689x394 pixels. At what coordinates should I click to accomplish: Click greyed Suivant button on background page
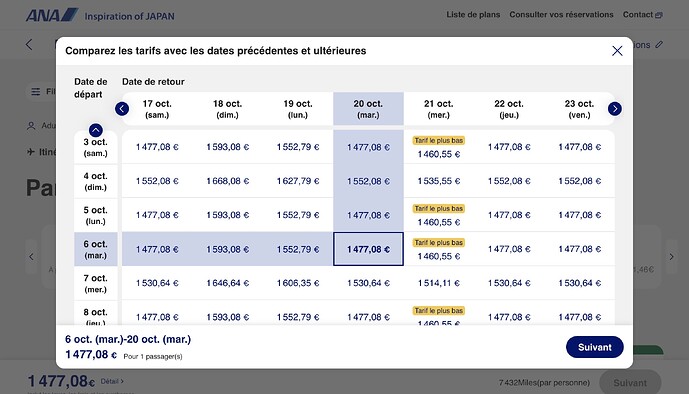tap(630, 383)
